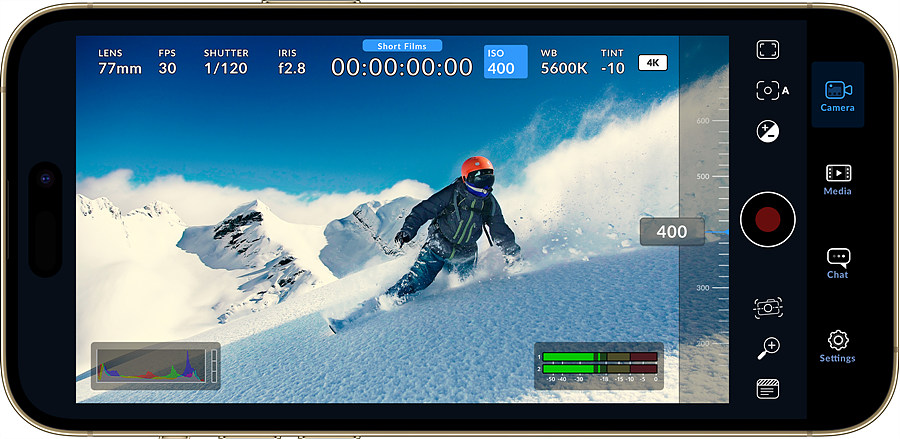Open the SHUTTER 1/120 setting
This screenshot has height=439, width=900.
point(226,62)
